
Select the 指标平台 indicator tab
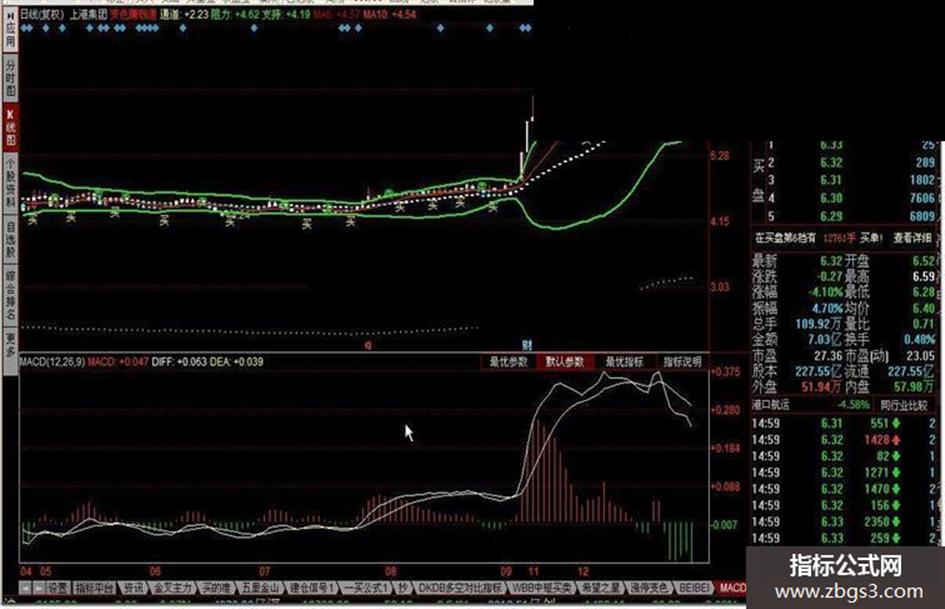pos(94,587)
